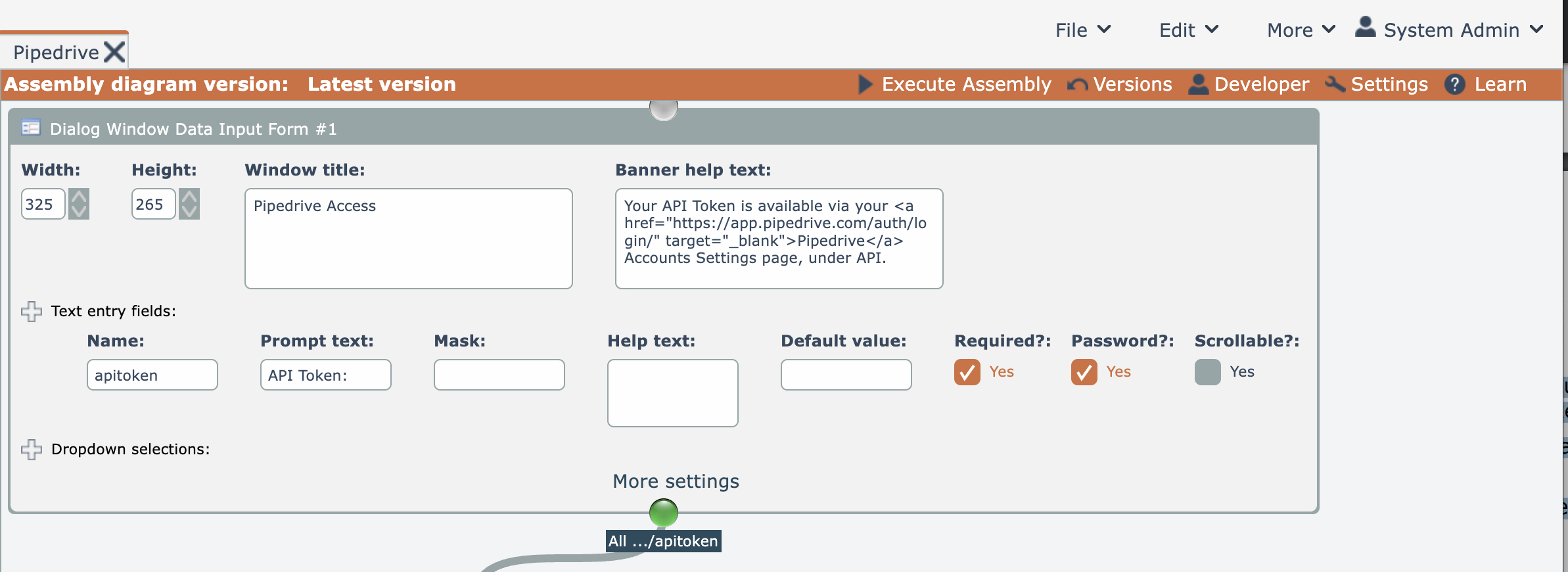Click the All .../apitoken connection label
Viewport: 1568px width, 572px height.
tap(663, 541)
